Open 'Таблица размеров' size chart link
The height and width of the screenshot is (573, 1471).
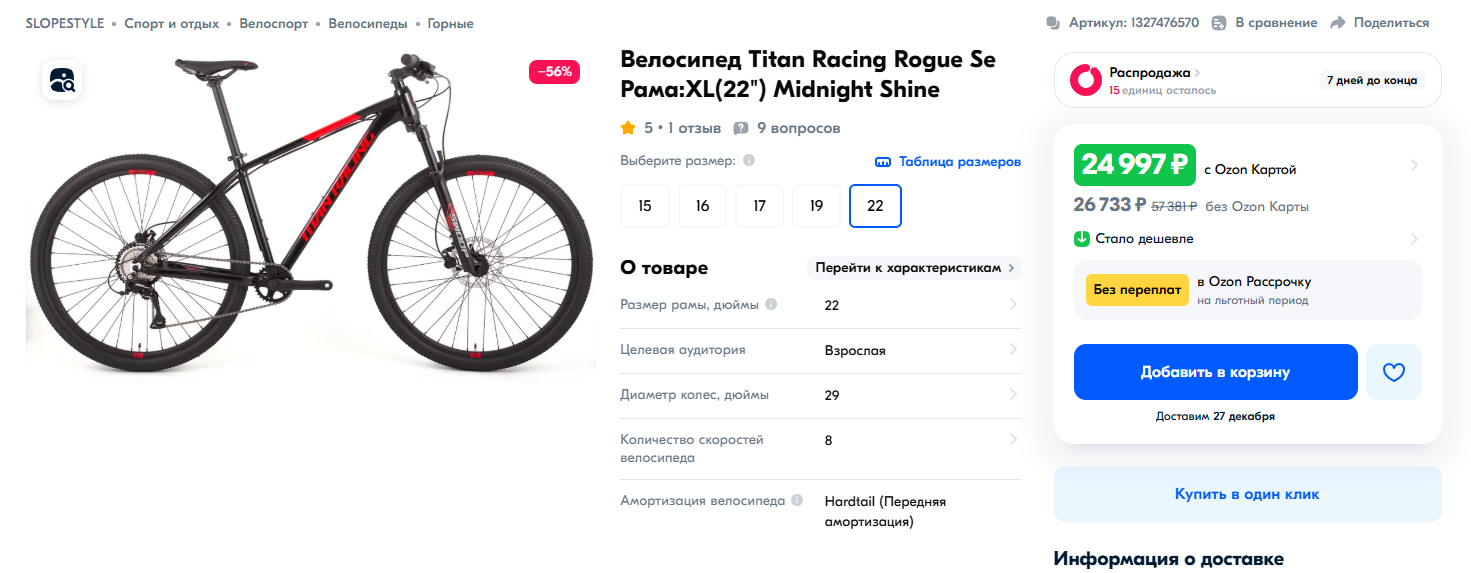pyautogui.click(x=948, y=161)
